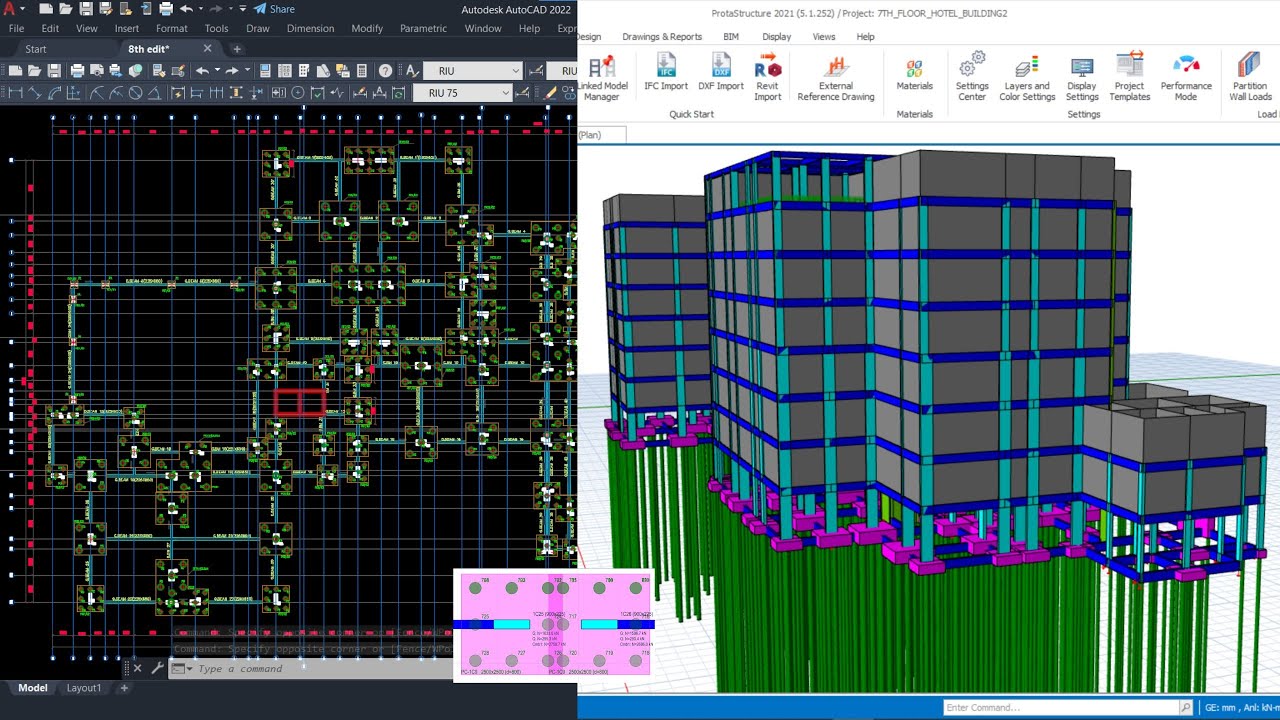Viewport: 1280px width, 720px height.
Task: Select the Radius dimension tool
Action: (x=97, y=93)
